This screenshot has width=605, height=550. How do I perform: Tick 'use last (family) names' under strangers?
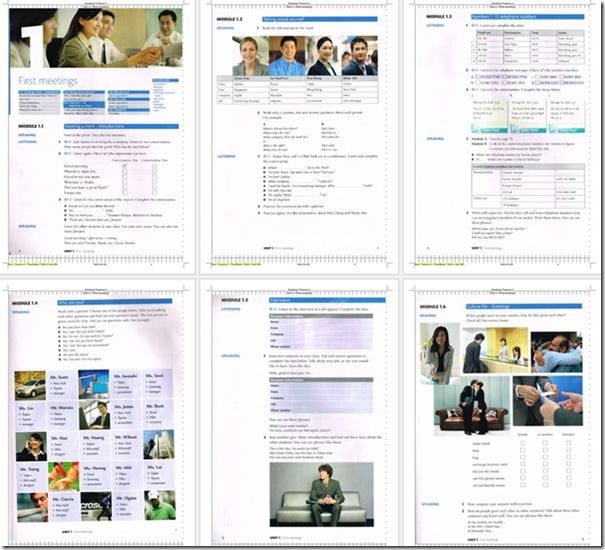click(568, 485)
